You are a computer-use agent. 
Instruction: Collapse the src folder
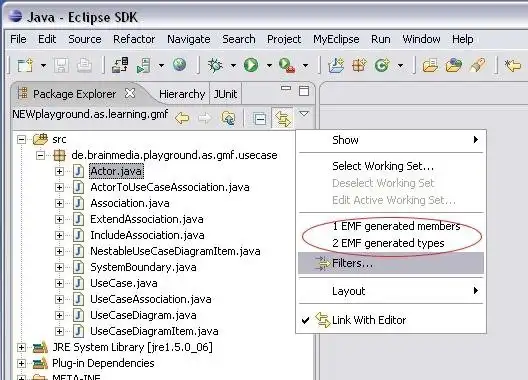(x=21, y=139)
